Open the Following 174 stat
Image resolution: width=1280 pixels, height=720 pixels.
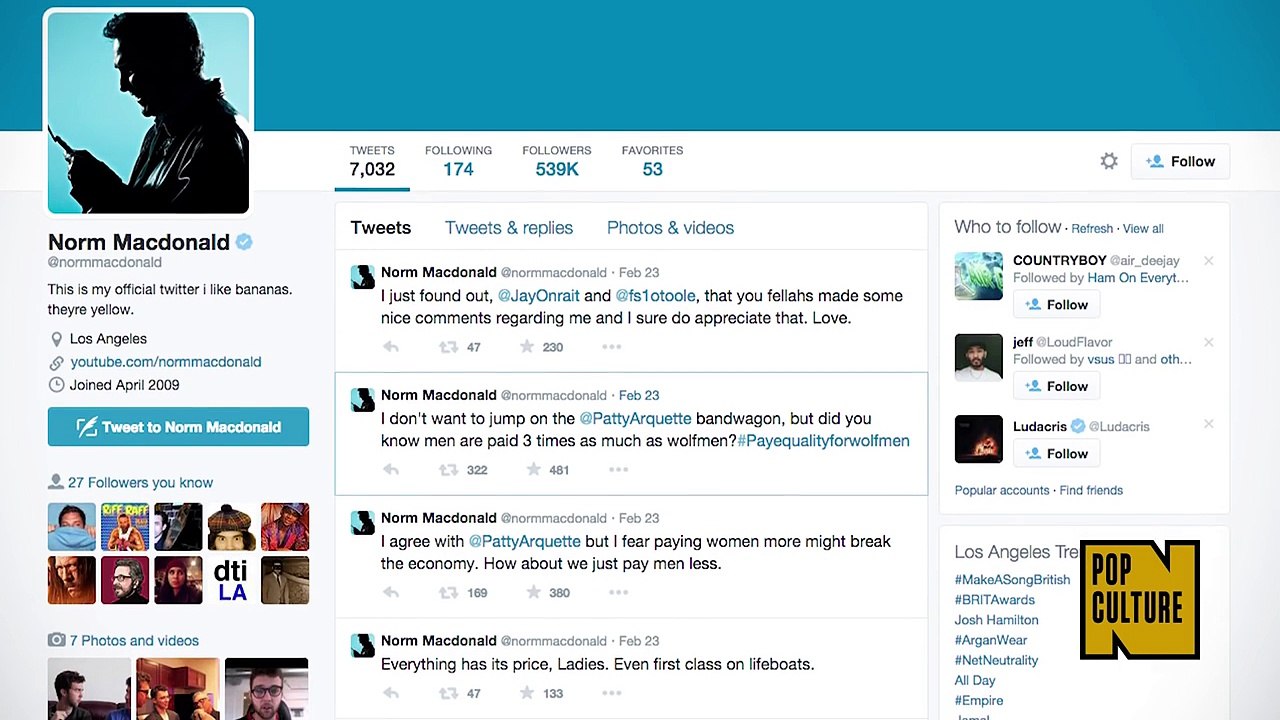(x=458, y=161)
